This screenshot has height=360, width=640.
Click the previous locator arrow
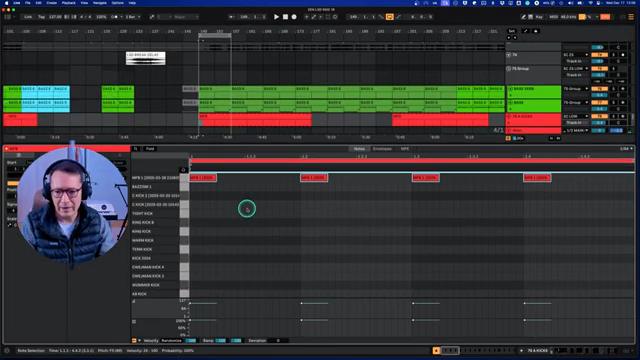point(509,38)
